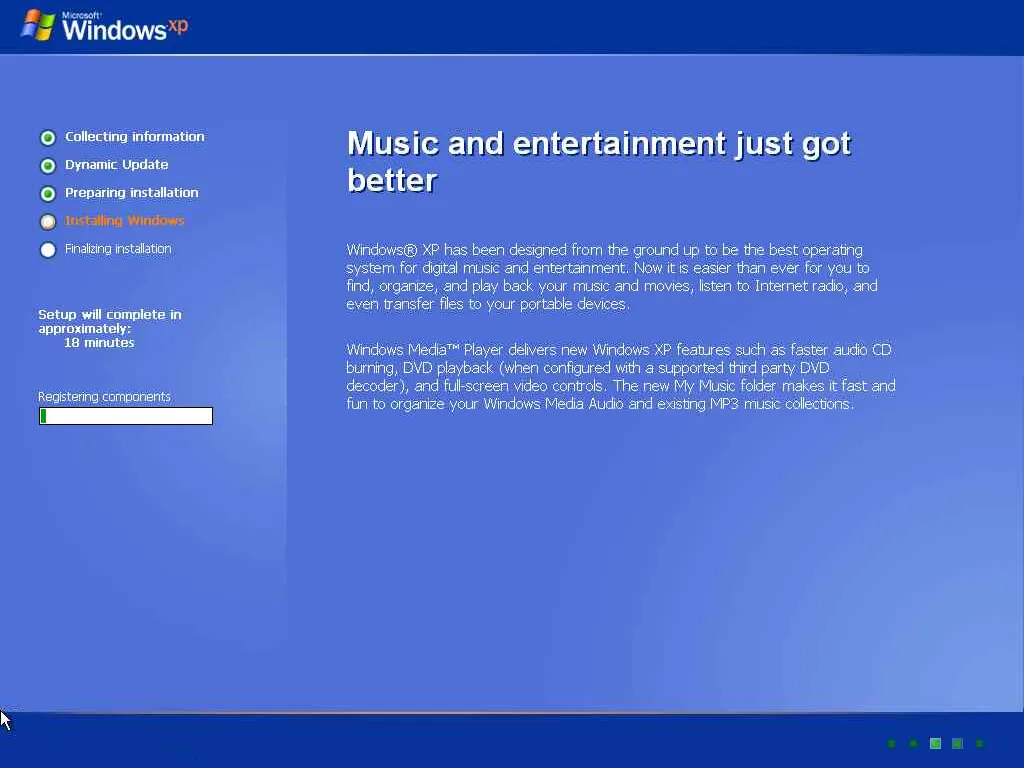Viewport: 1024px width, 768px height.
Task: Click the "18 minutes" time estimate
Action: tap(99, 343)
